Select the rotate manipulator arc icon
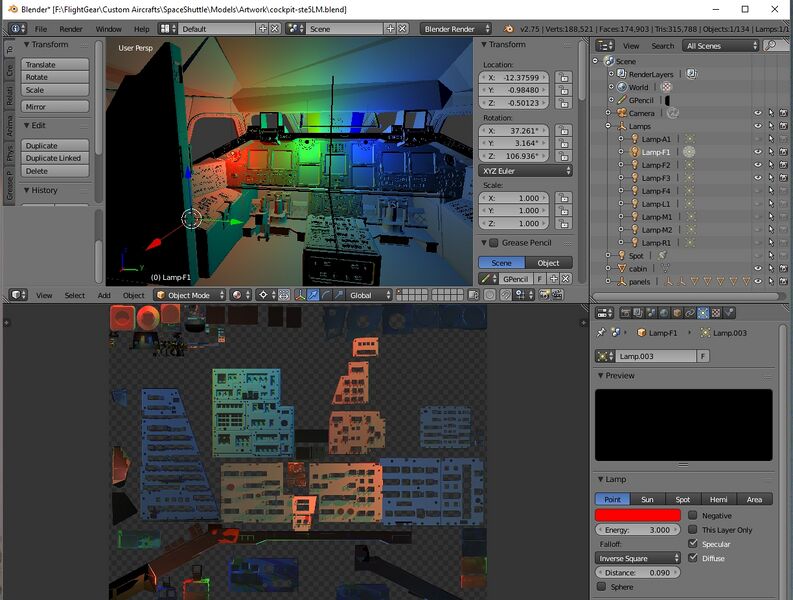 326,295
